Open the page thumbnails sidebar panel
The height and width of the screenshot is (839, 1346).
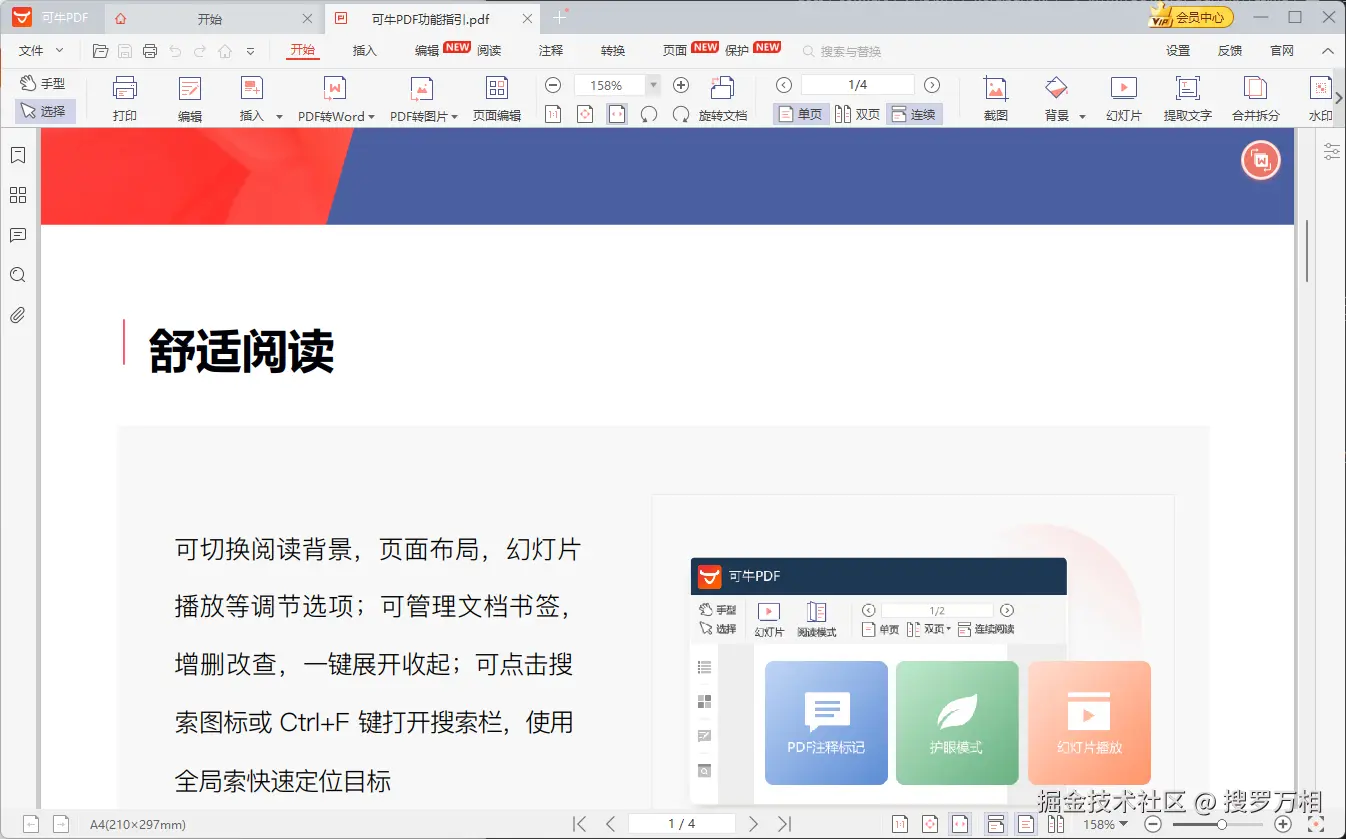(17, 195)
